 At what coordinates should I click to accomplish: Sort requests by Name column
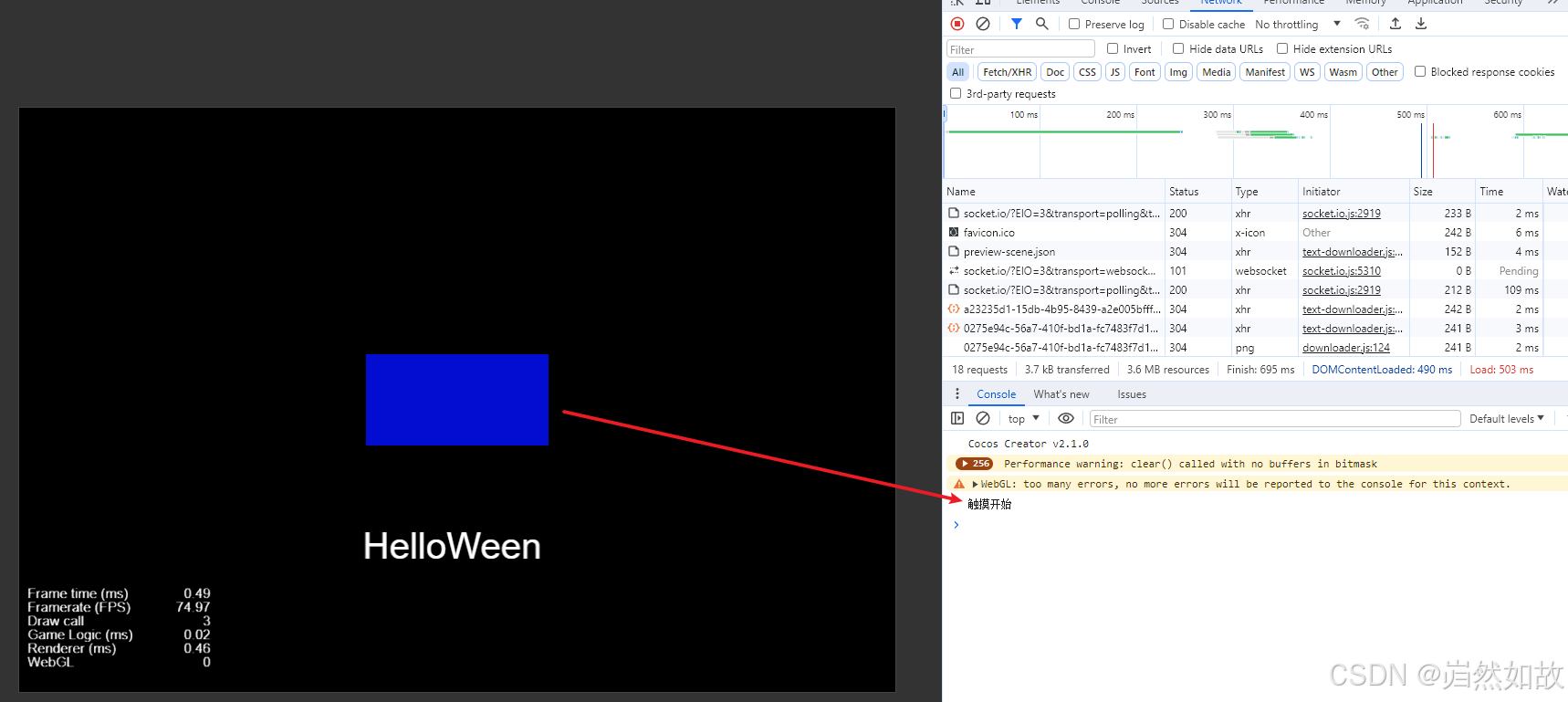pyautogui.click(x=1054, y=192)
